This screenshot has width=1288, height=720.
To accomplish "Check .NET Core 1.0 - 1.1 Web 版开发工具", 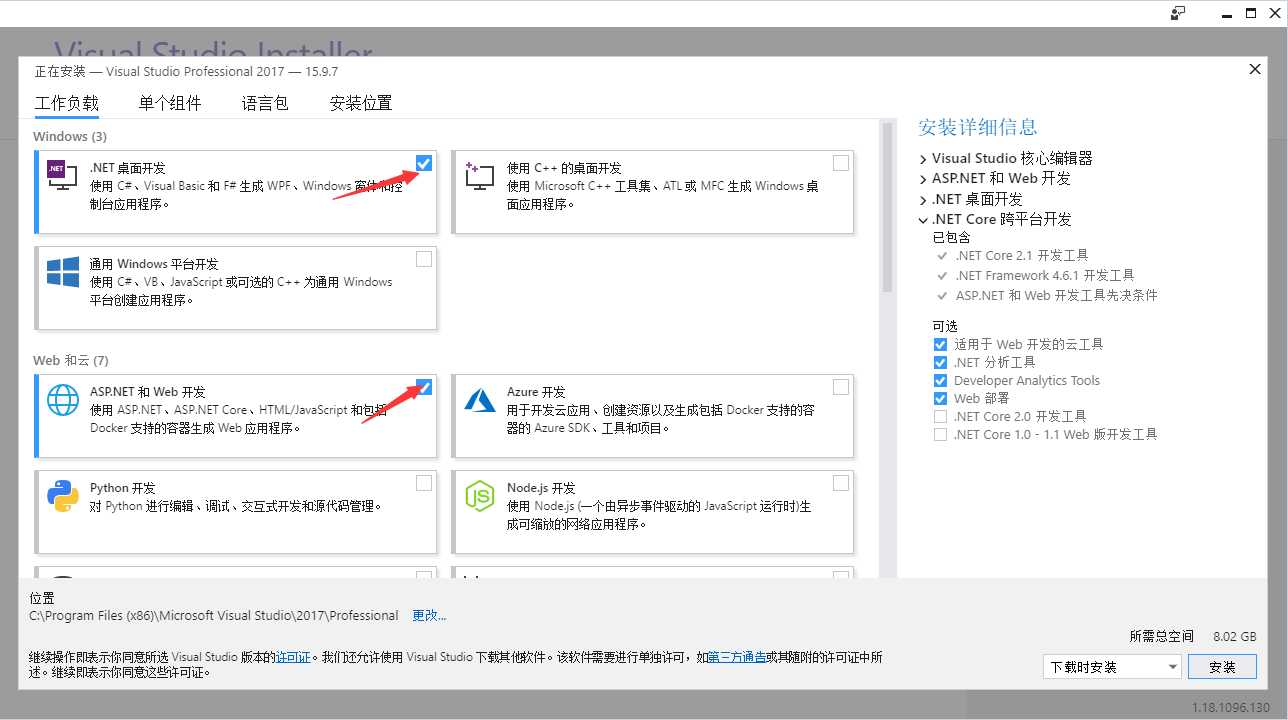I will 940,434.
